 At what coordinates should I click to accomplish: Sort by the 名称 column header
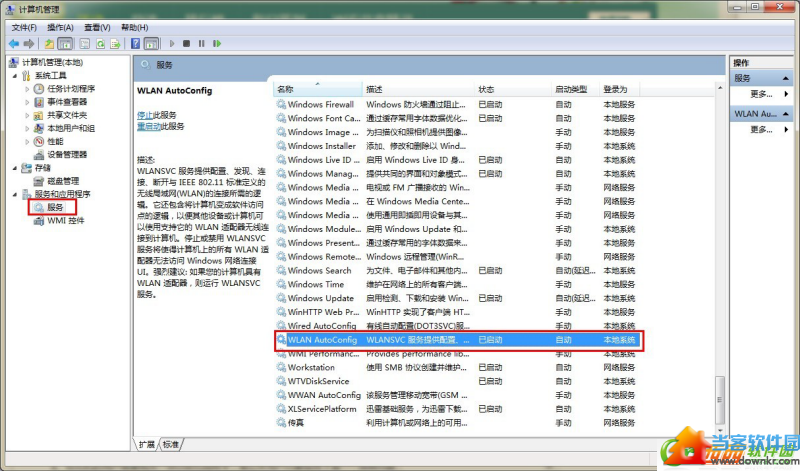[318, 89]
